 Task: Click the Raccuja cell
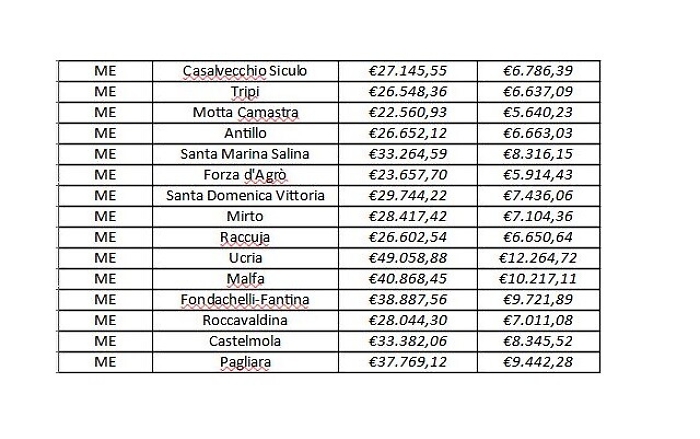245,238
